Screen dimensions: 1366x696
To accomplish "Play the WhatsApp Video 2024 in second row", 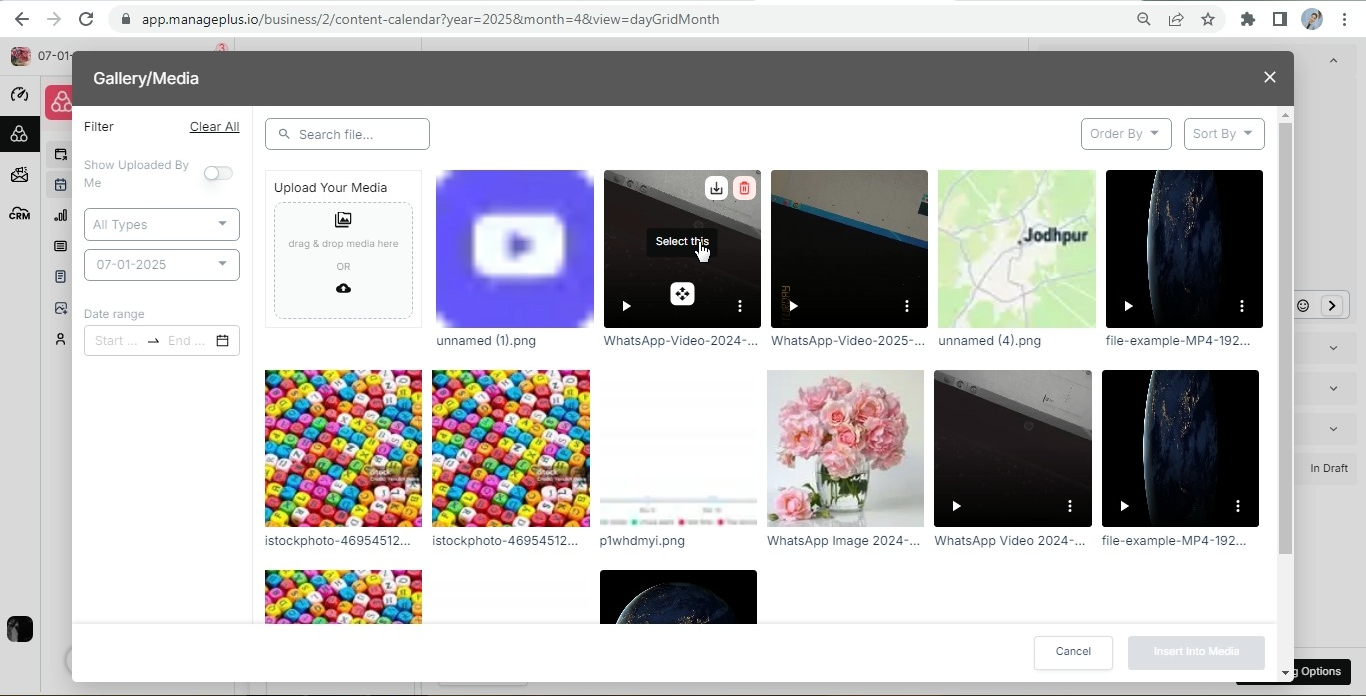I will (956, 506).
